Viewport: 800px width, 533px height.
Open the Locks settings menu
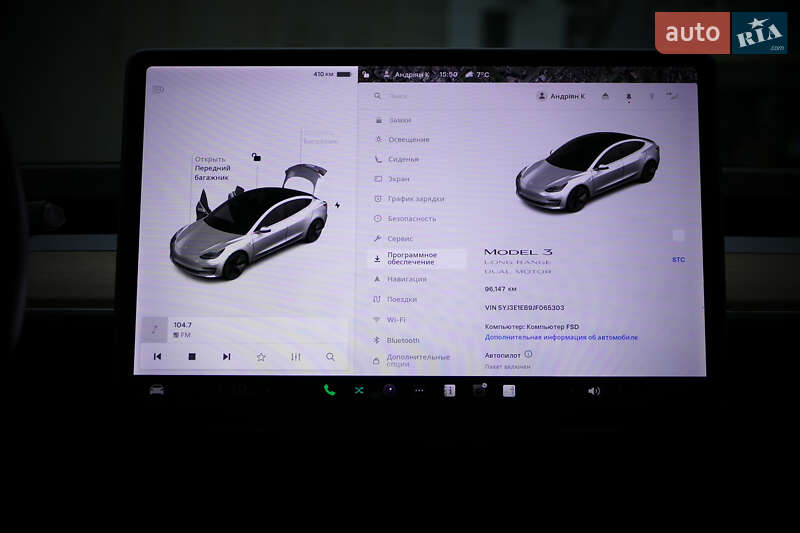pyautogui.click(x=401, y=120)
